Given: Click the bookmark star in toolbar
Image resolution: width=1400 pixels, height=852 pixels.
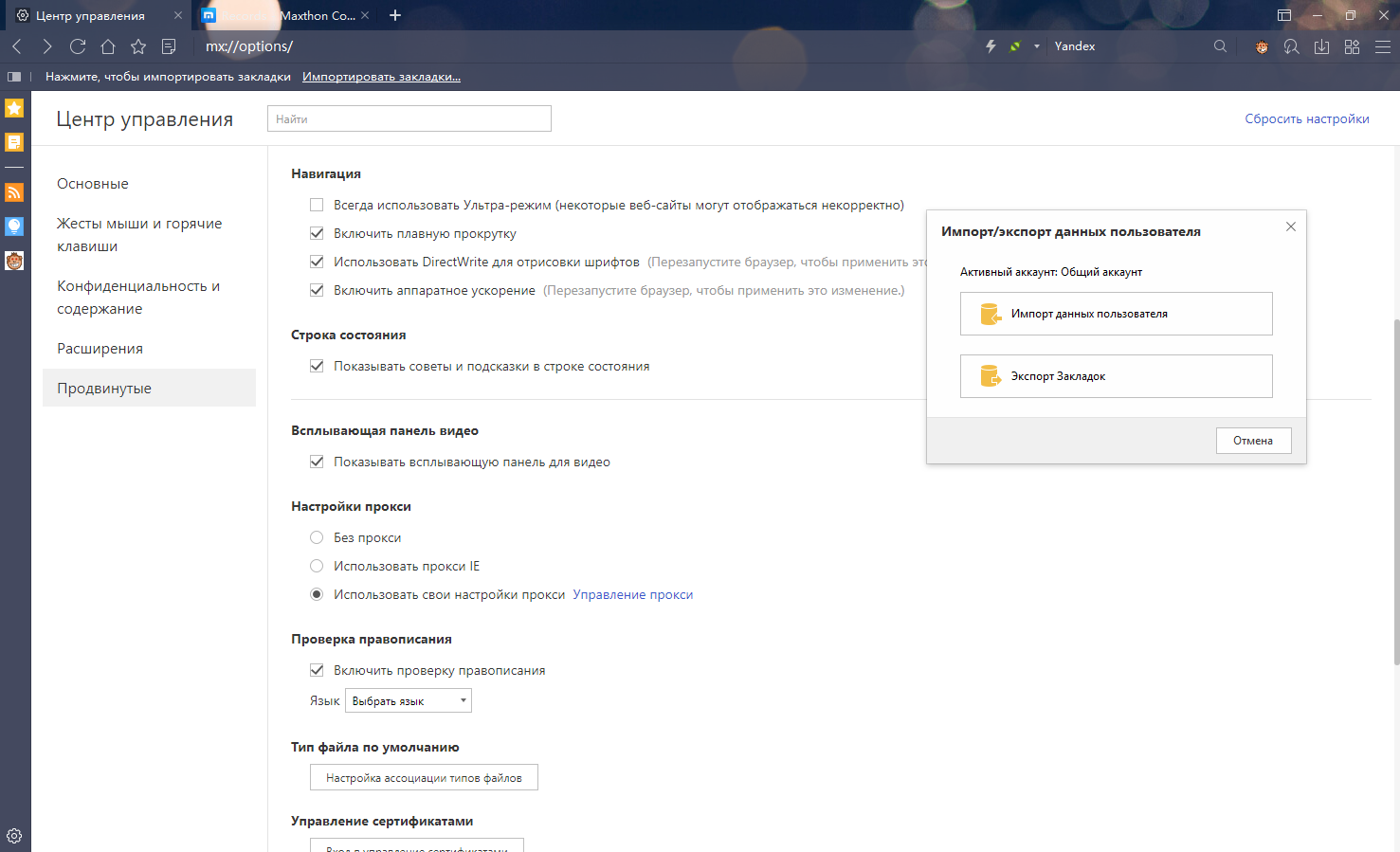Looking at the screenshot, I should point(138,46).
